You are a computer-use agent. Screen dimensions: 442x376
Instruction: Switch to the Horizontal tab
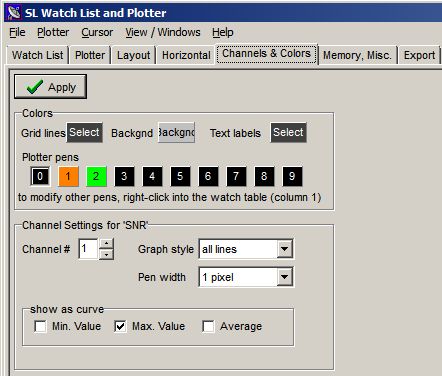186,55
